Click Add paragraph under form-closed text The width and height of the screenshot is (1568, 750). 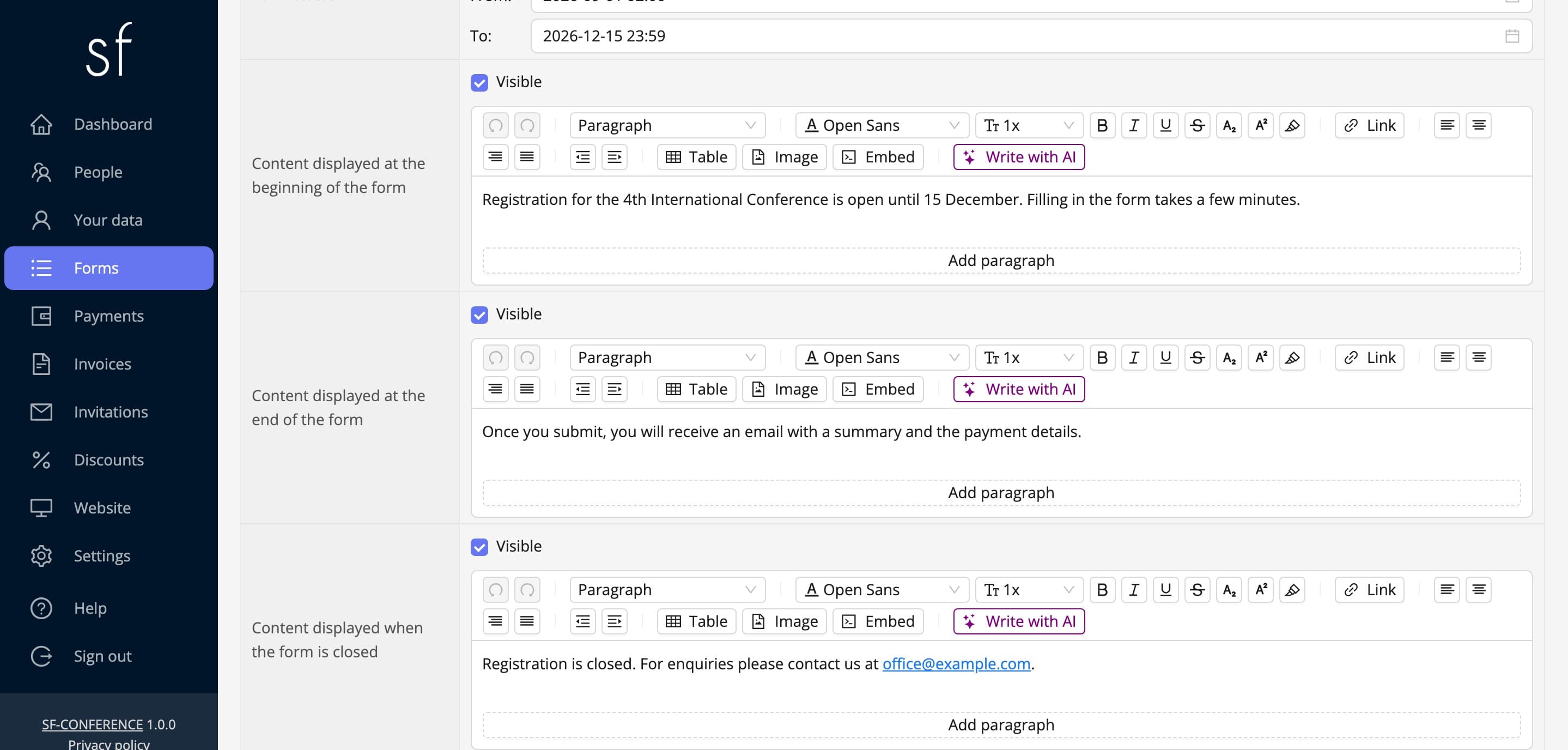coord(1001,725)
